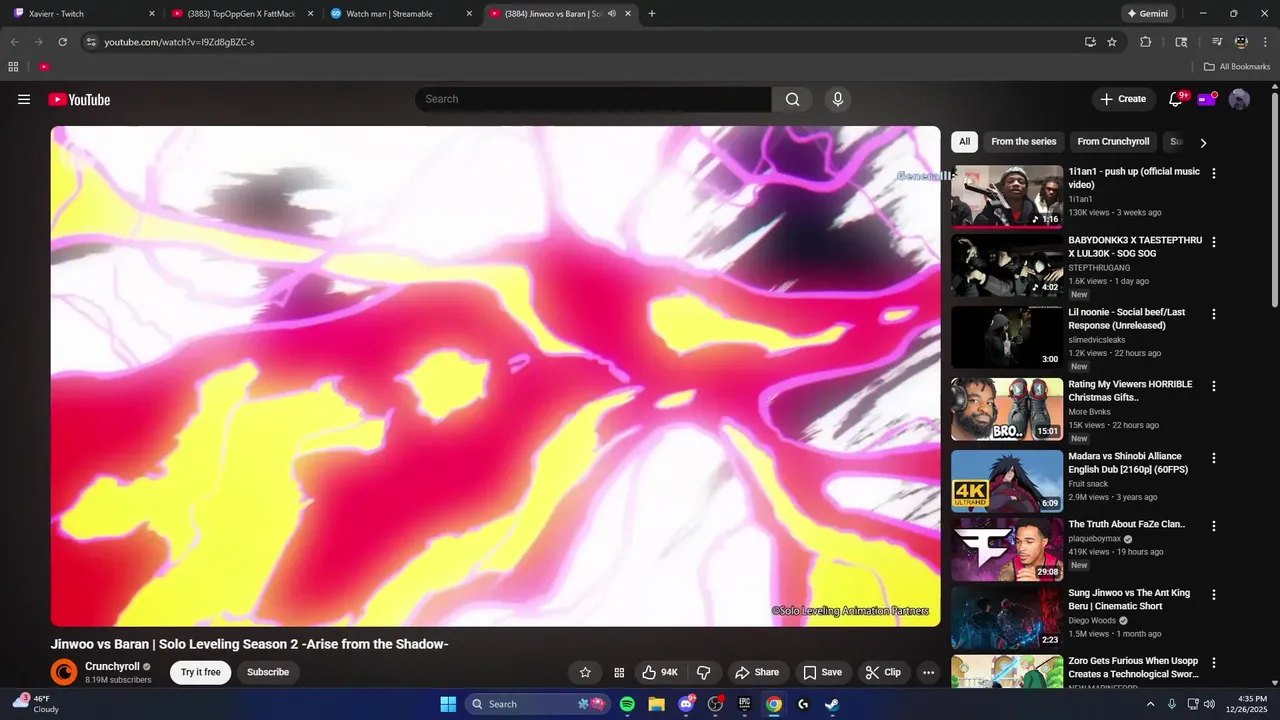Open Epic Games Launcher from the taskbar
The height and width of the screenshot is (720, 1280).
point(744,704)
